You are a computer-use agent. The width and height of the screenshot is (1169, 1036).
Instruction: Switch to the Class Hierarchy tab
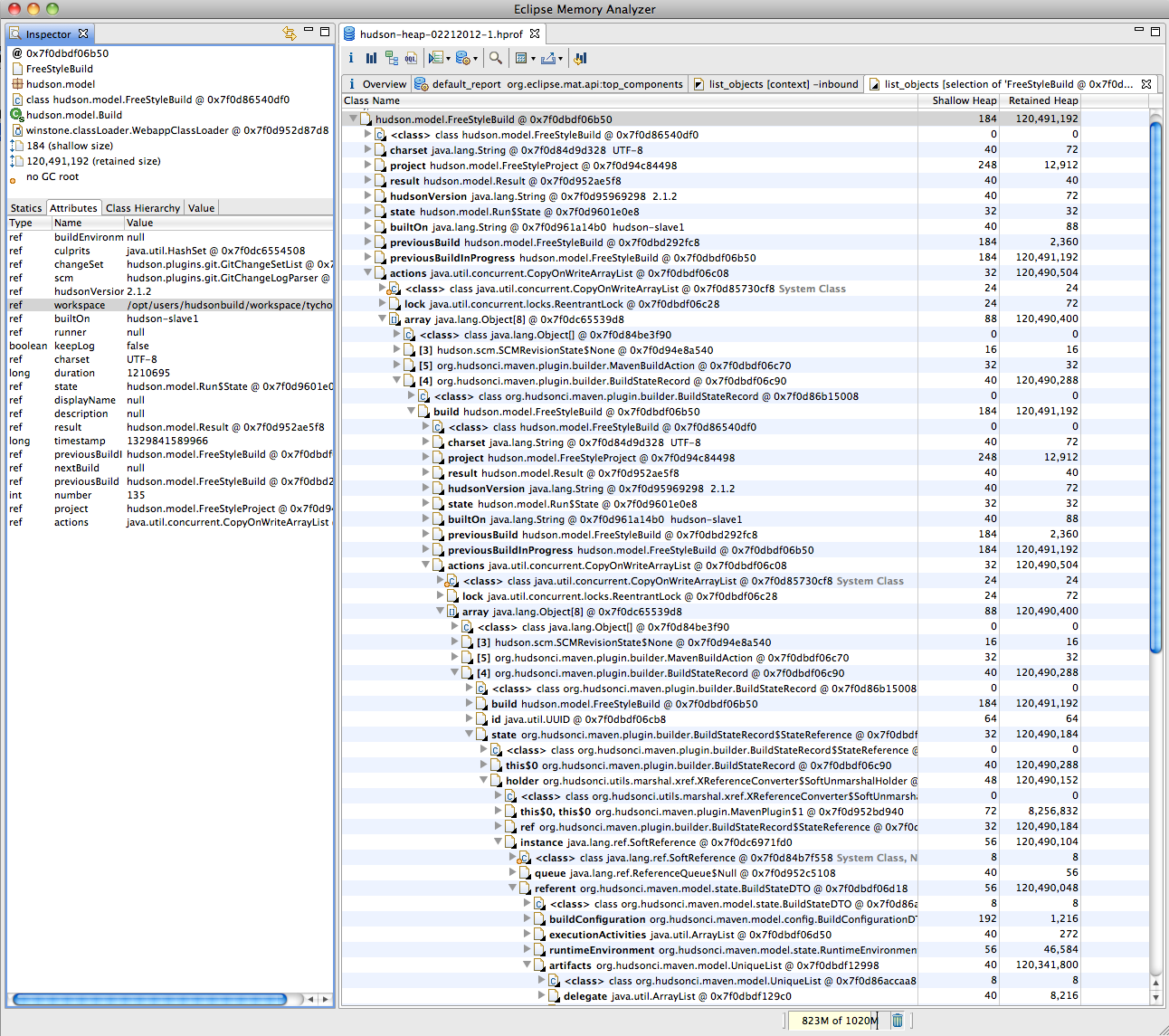click(x=143, y=208)
